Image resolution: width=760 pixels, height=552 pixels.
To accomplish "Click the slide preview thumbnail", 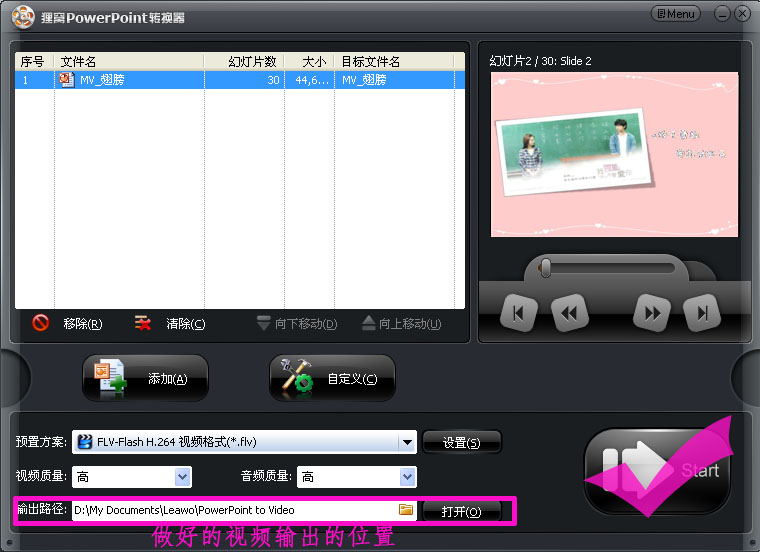I will pyautogui.click(x=614, y=155).
